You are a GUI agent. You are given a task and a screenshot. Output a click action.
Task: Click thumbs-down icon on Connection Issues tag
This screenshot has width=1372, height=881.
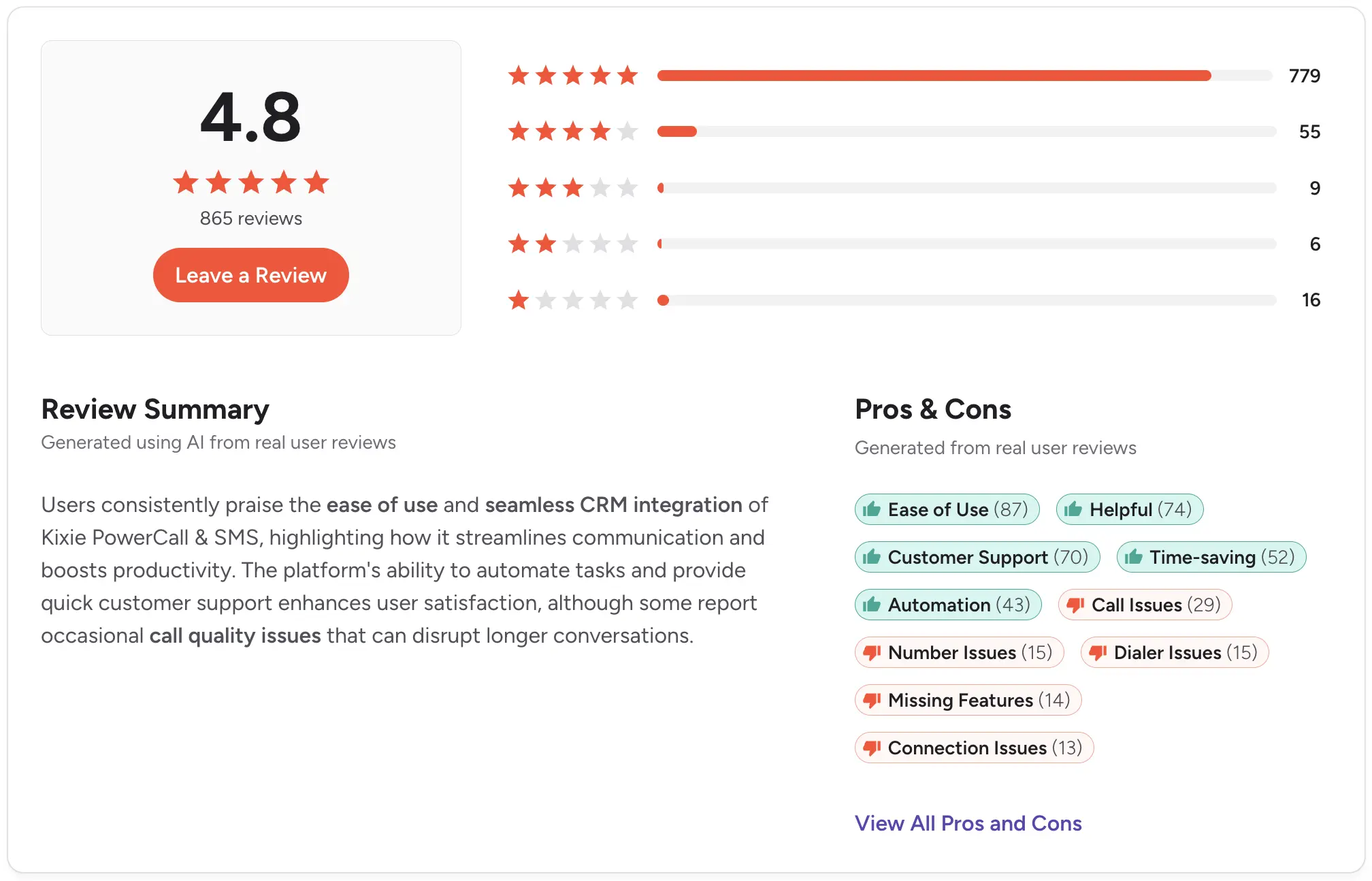(x=872, y=748)
